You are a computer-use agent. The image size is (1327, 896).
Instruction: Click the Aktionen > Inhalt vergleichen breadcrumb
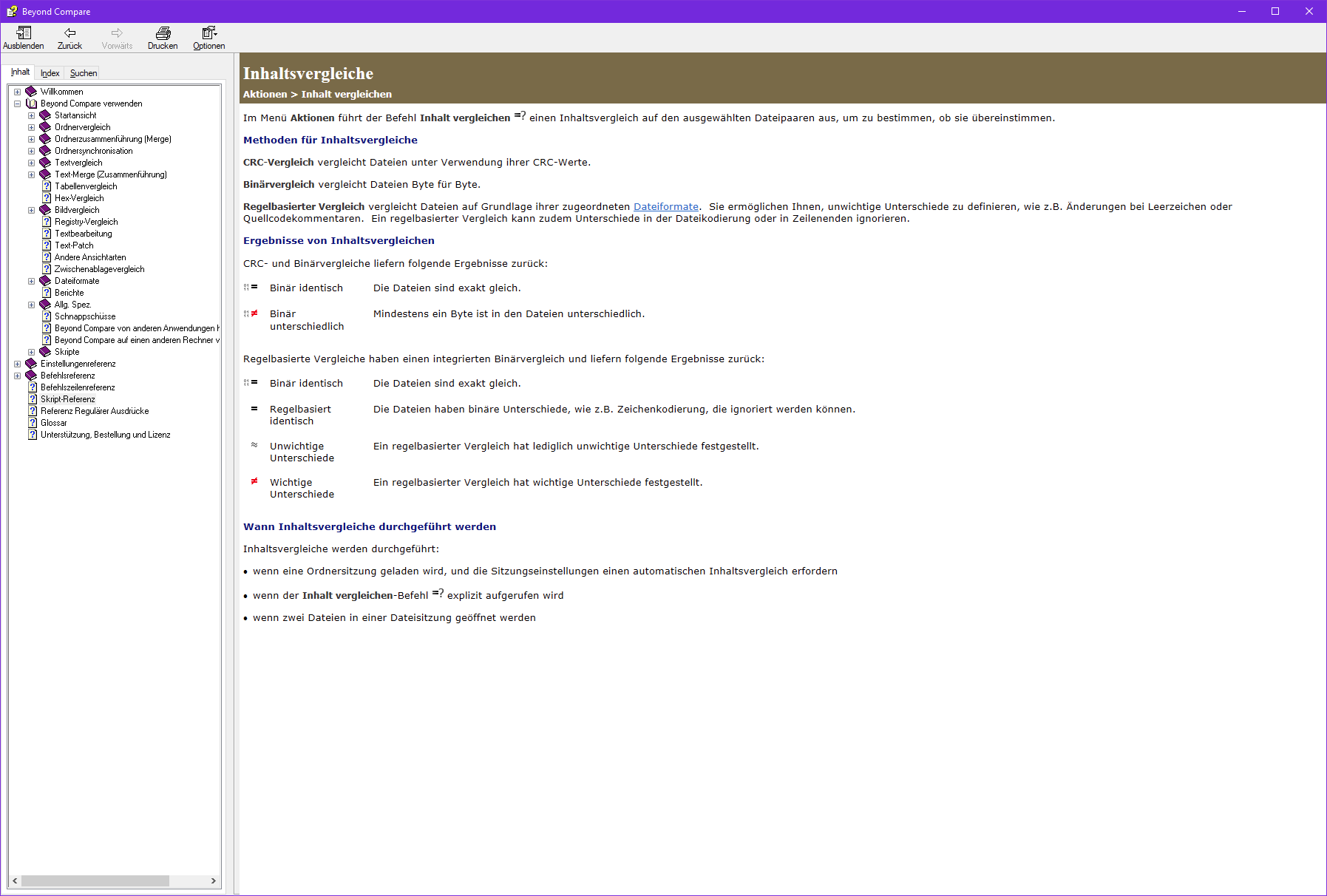pos(317,94)
